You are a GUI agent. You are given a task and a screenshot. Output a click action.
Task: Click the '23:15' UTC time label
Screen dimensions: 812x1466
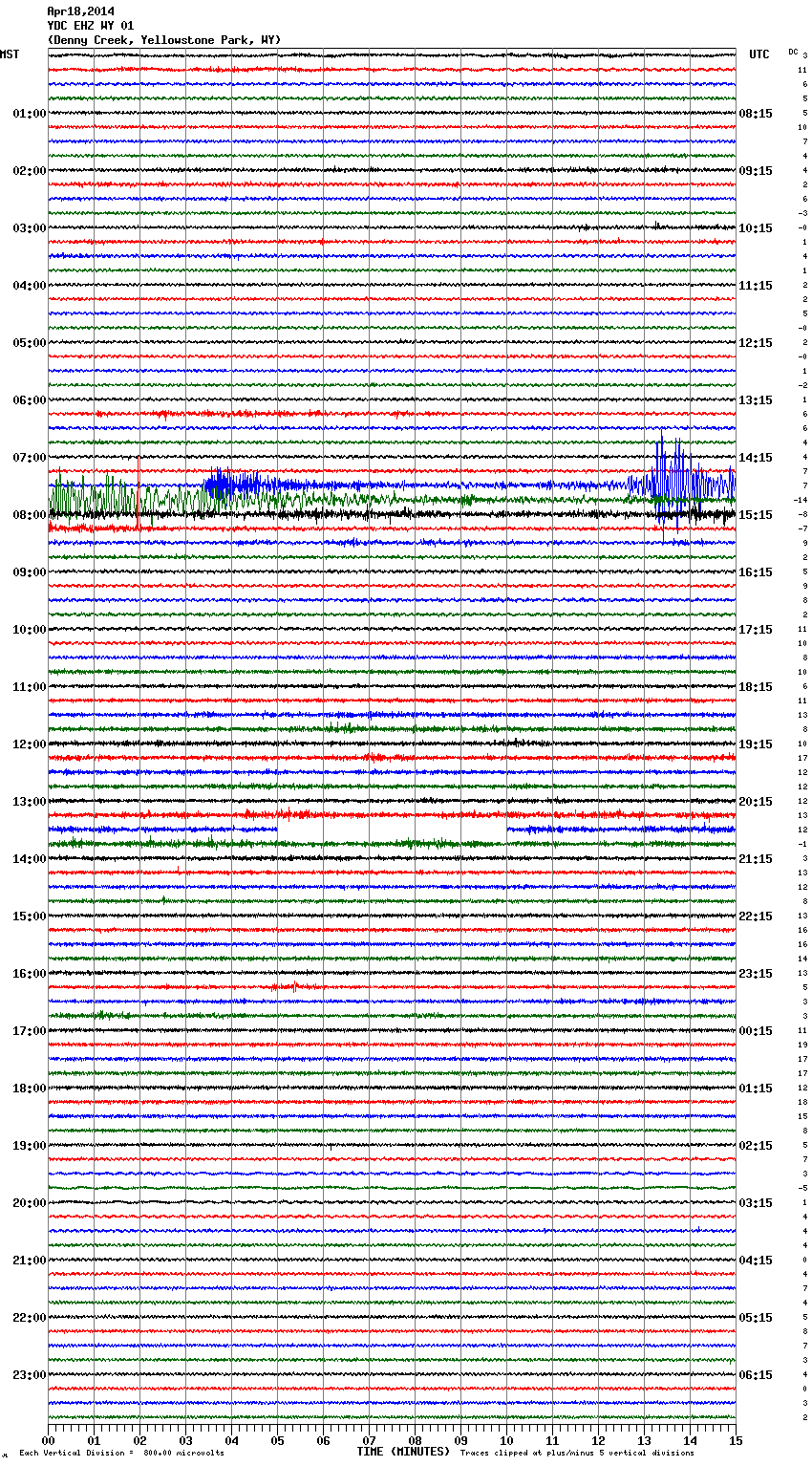756,974
